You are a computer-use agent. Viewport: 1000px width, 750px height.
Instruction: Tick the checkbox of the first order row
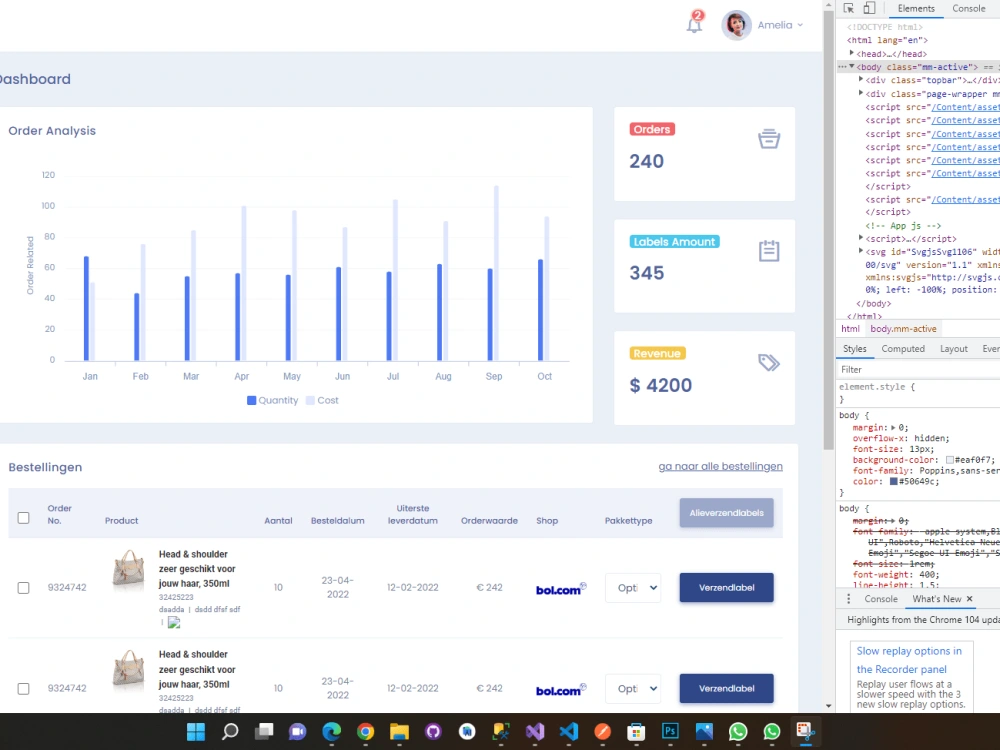click(24, 587)
